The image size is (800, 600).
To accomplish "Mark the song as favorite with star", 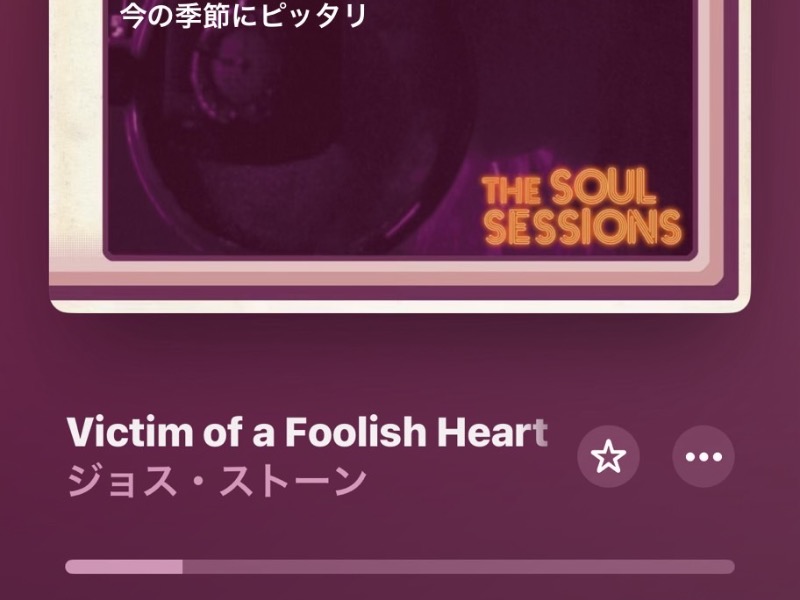I will [x=608, y=456].
